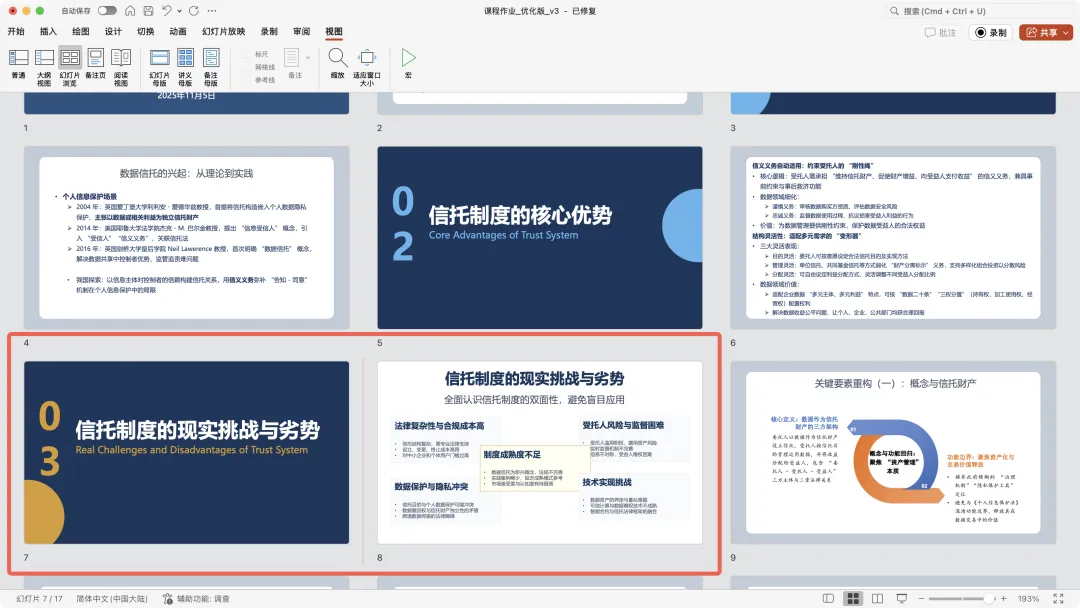
Task: Open the more options ellipsis icon
Action: (x=212, y=11)
